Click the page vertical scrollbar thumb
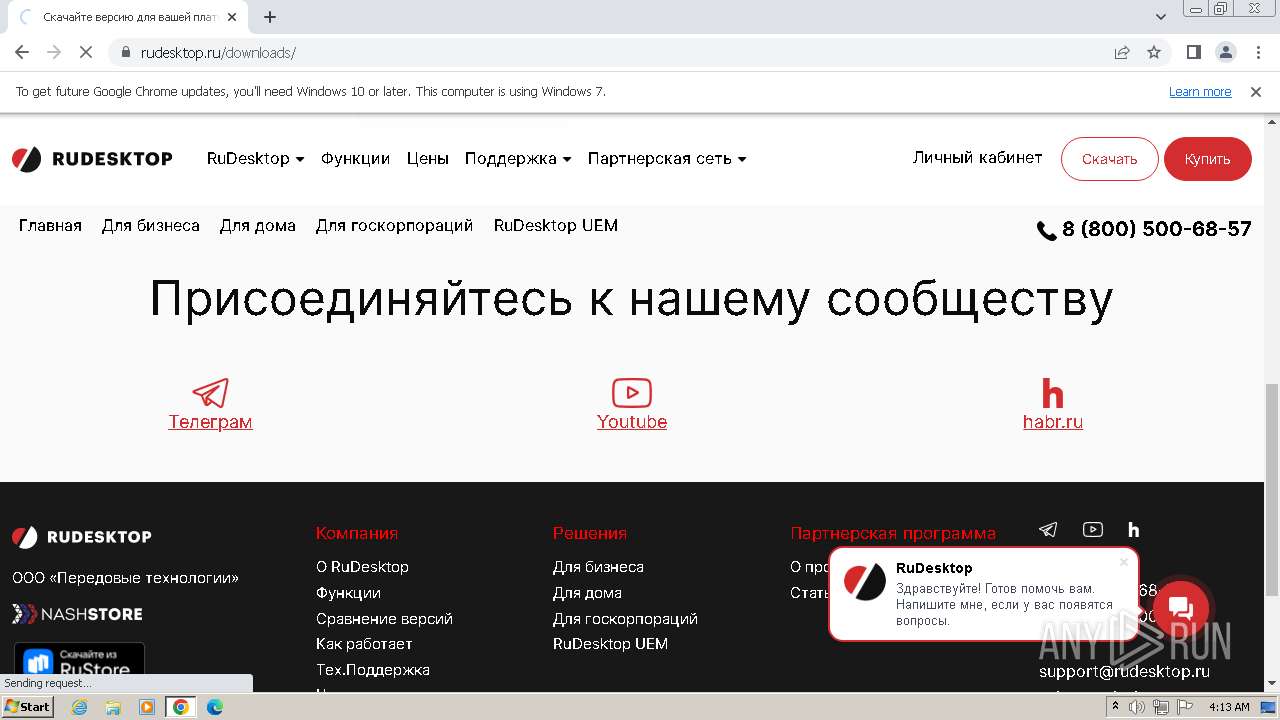1280x720 pixels. click(1272, 489)
